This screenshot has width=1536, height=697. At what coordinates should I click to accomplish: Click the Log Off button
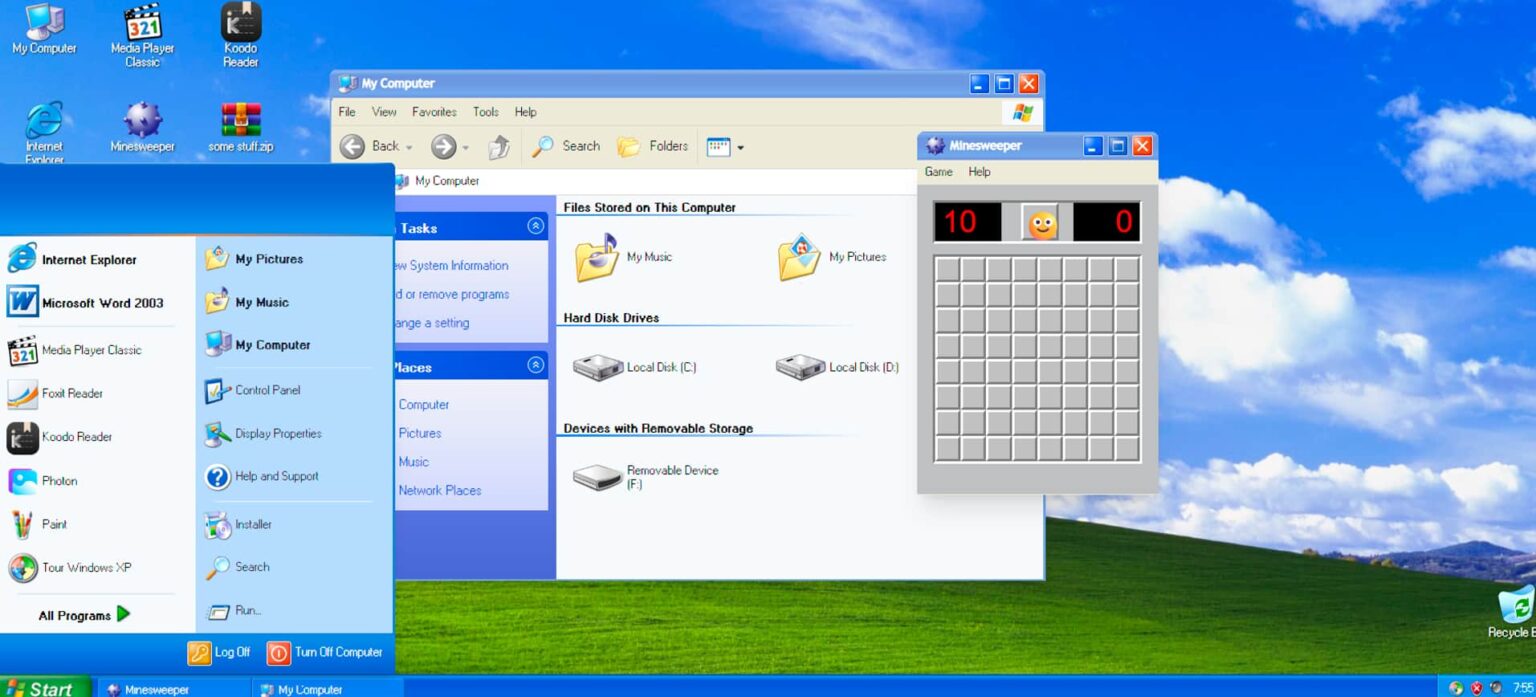(220, 652)
